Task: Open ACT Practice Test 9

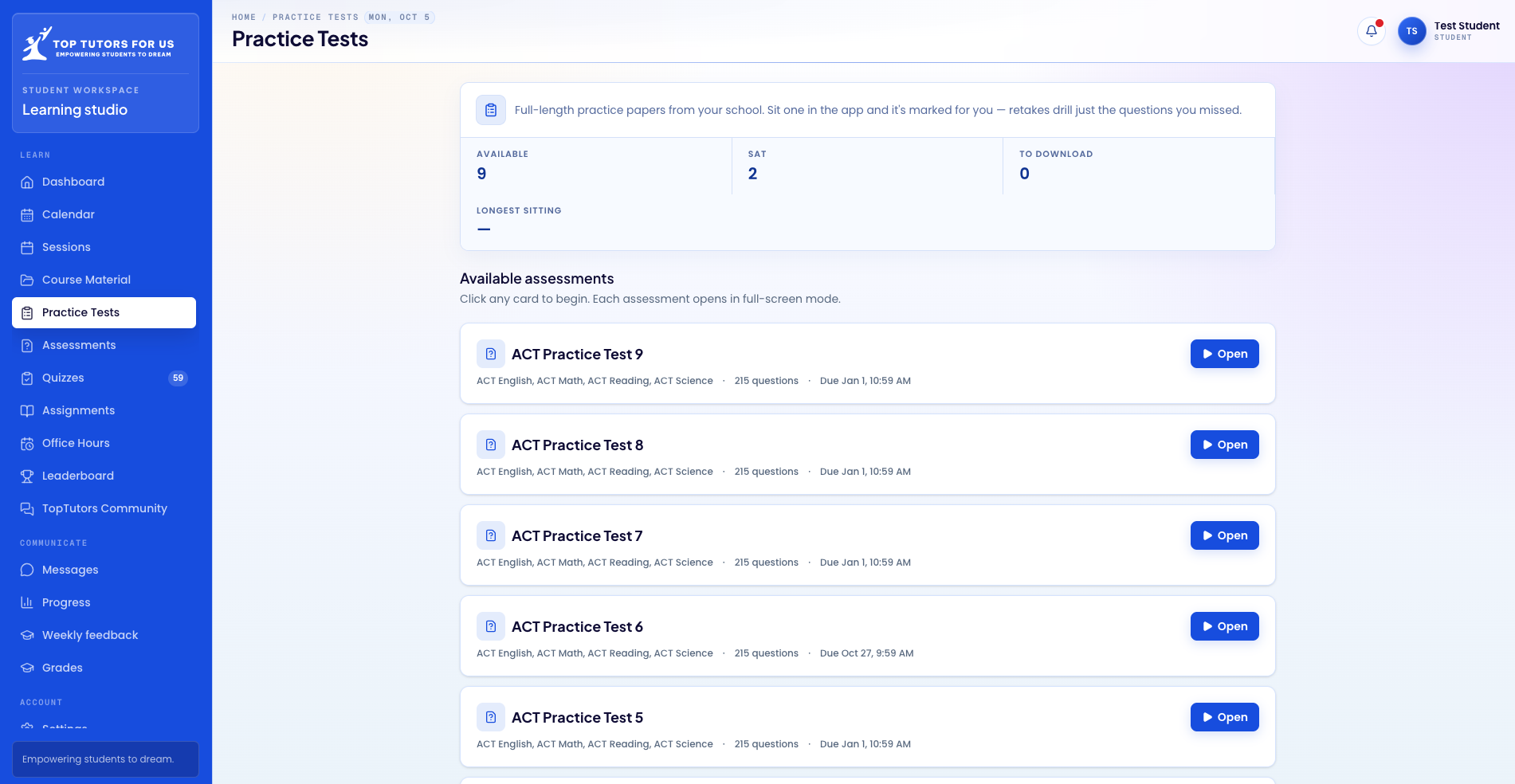Action: click(1225, 355)
